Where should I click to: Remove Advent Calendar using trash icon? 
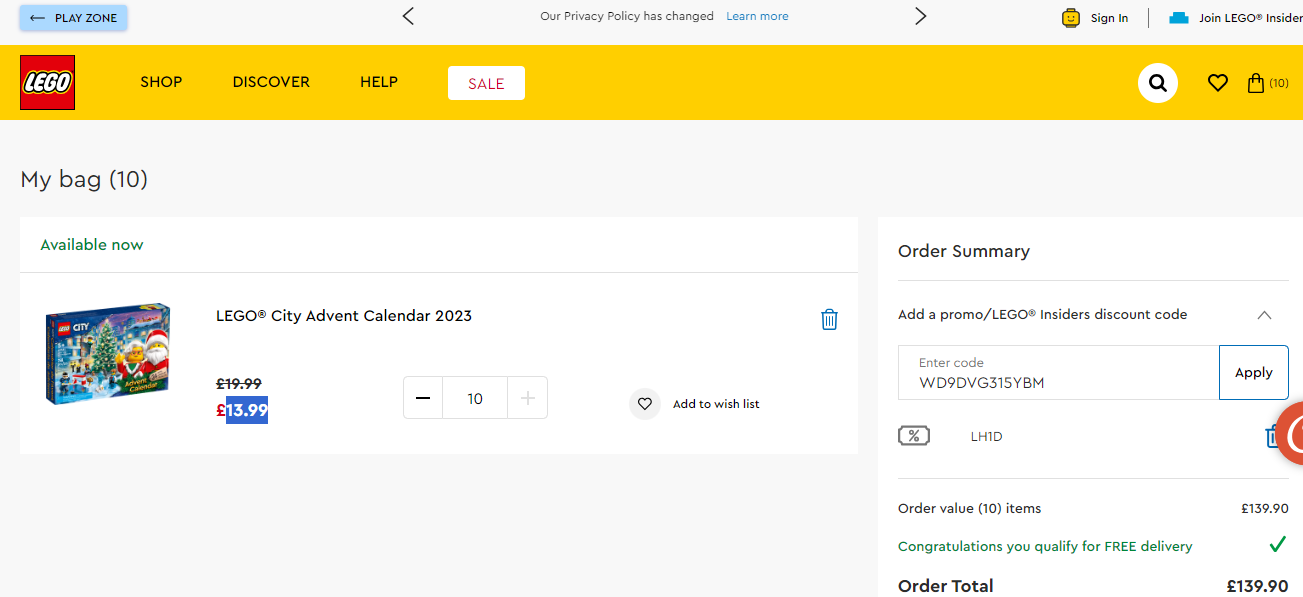click(829, 319)
